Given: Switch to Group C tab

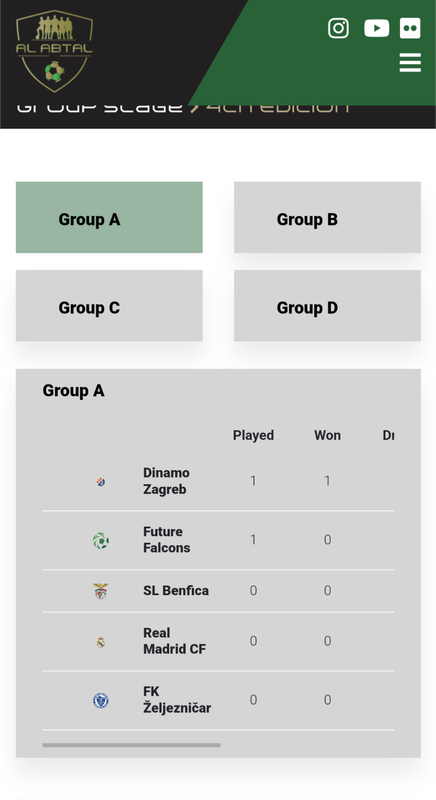Looking at the screenshot, I should tap(109, 306).
